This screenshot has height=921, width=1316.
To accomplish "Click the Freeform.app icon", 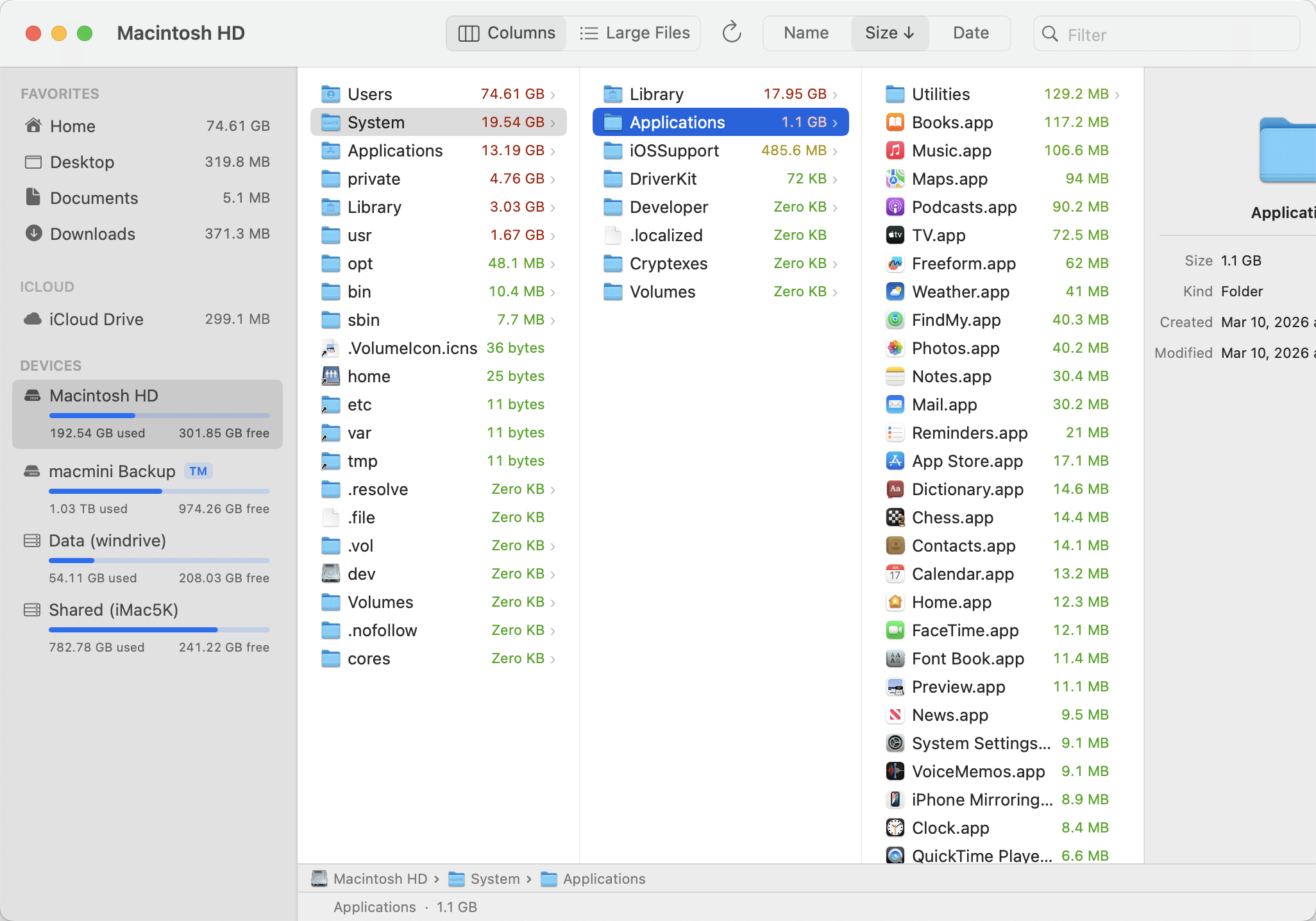I will [895, 263].
